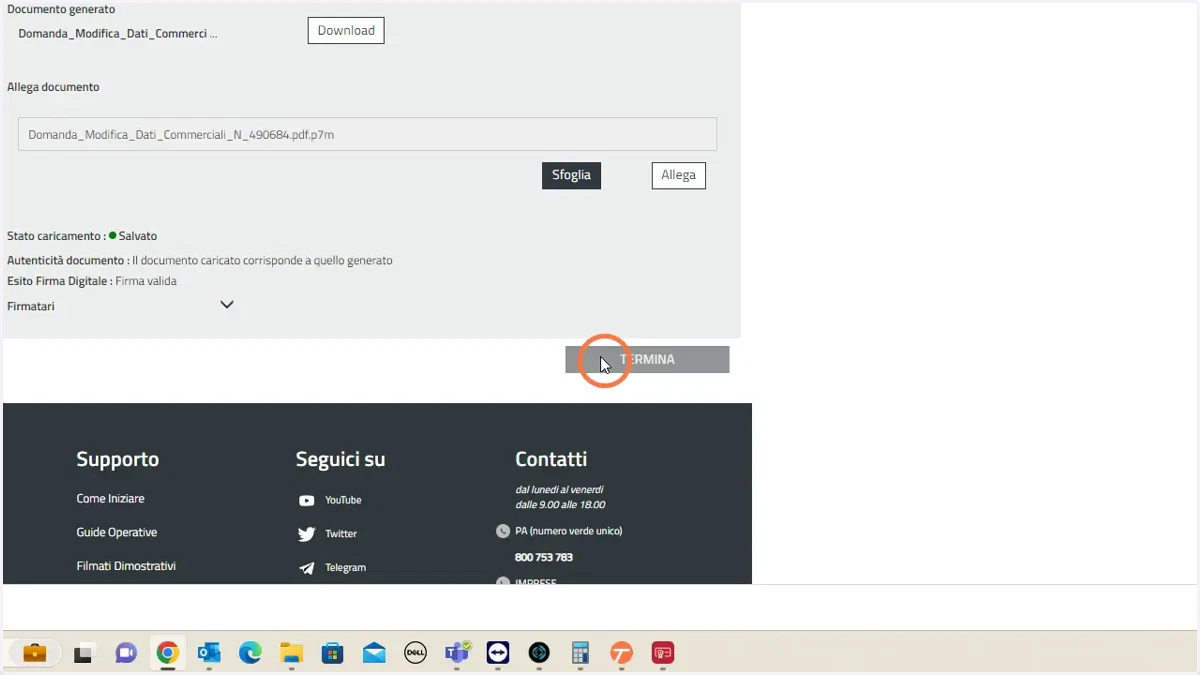The image size is (1200, 675).
Task: Open the Filmati Dimostrativi link
Action: tap(126, 566)
